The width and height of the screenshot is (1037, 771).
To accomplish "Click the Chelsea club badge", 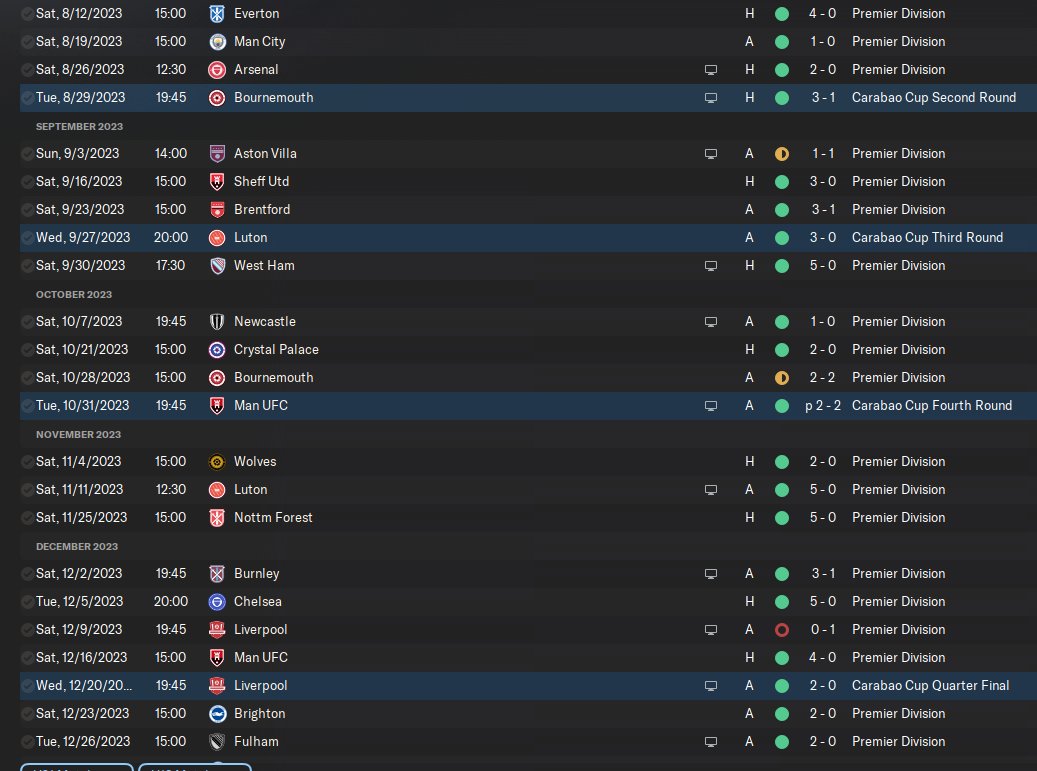I will [x=216, y=602].
